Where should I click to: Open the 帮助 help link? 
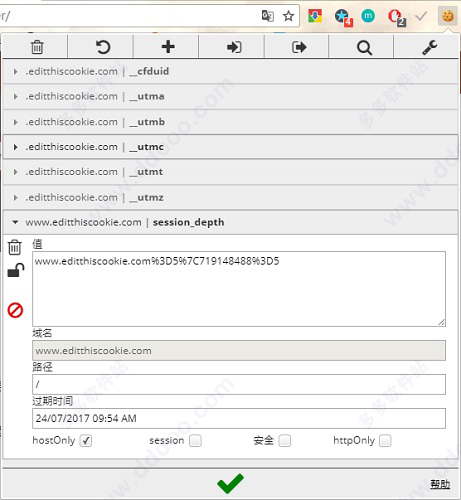tap(440, 484)
